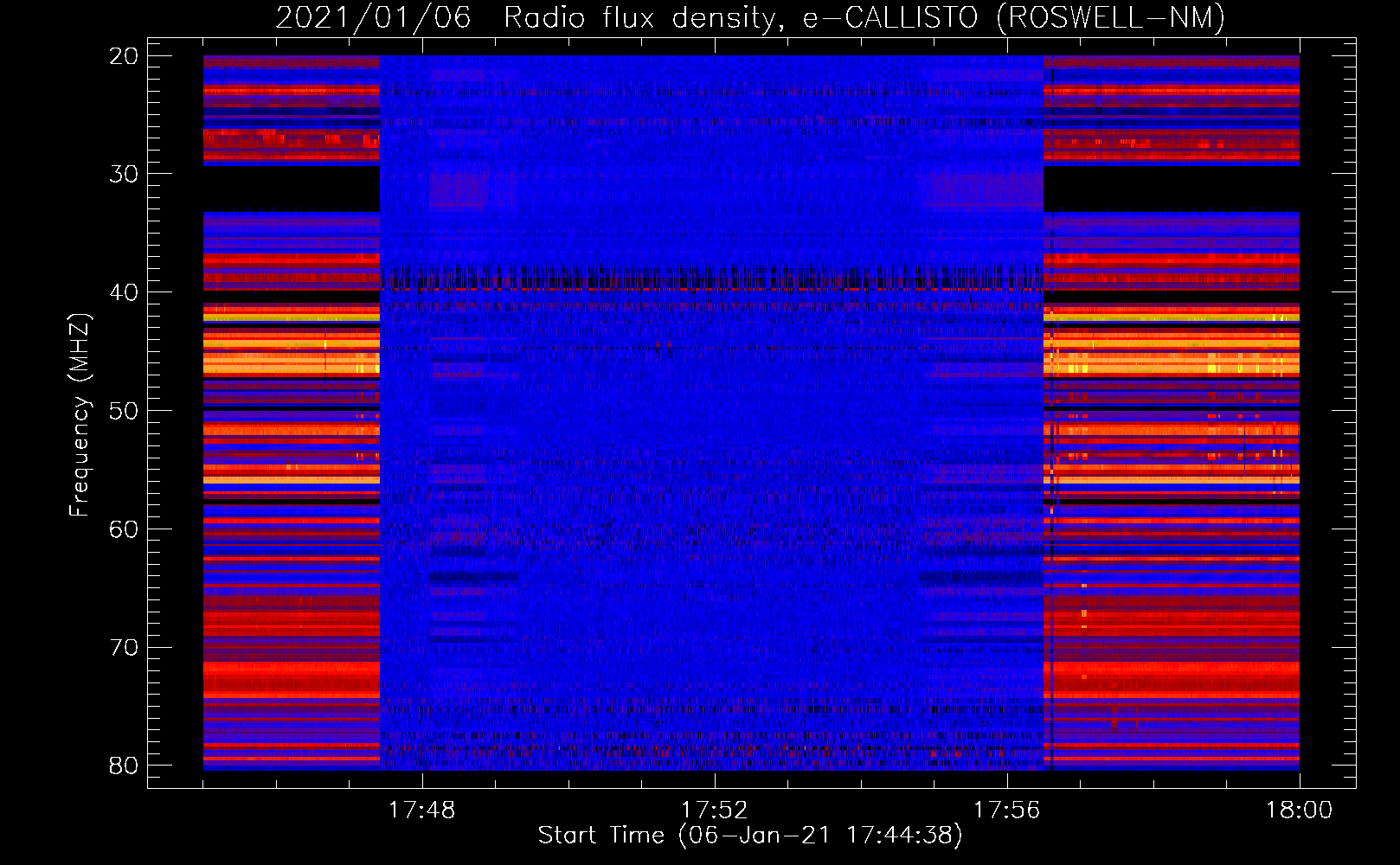Click the 70 MHz frequency tick label
The image size is (1400, 865).
click(x=124, y=648)
